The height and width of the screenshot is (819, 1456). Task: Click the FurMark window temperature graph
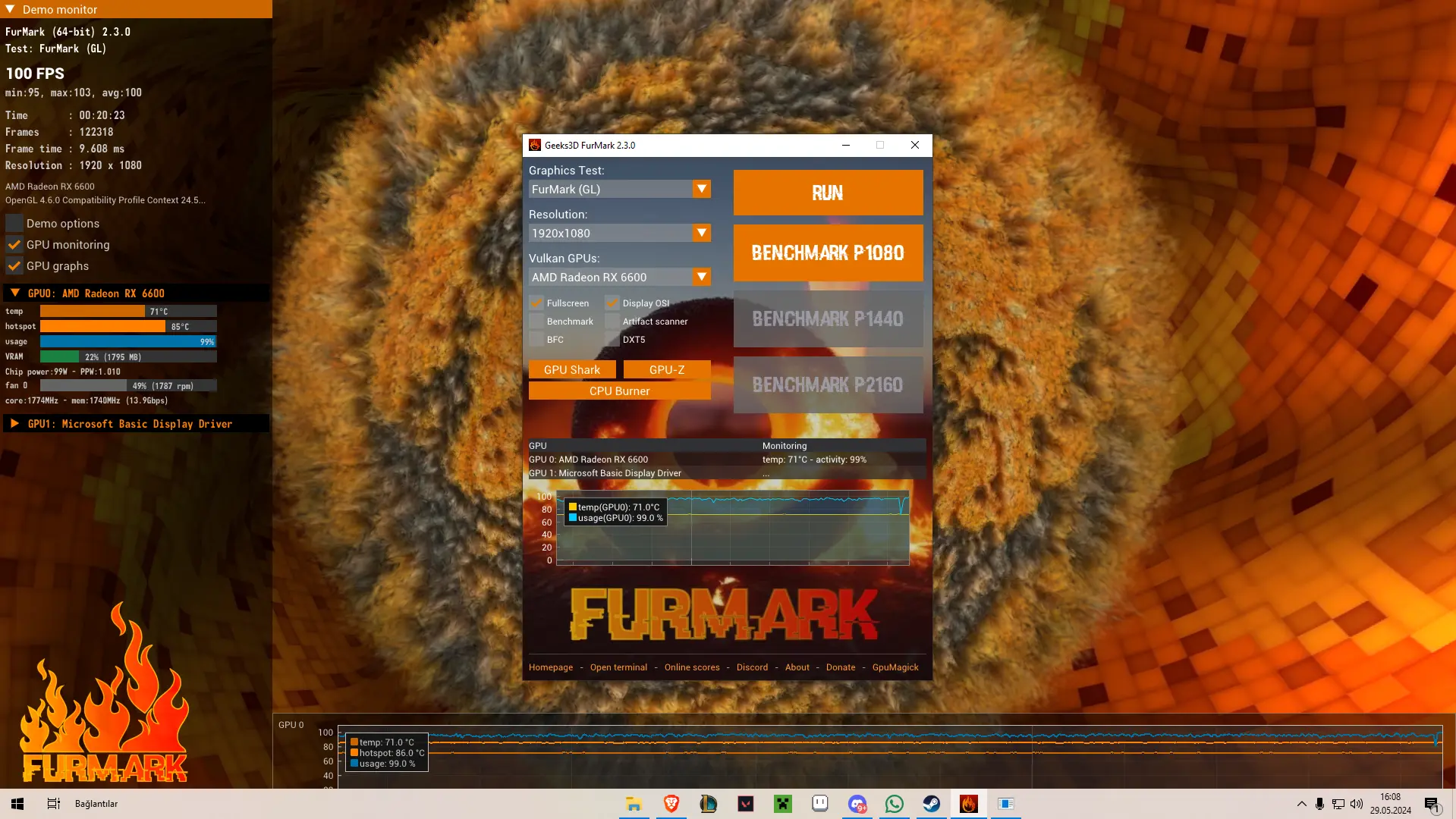(x=732, y=529)
